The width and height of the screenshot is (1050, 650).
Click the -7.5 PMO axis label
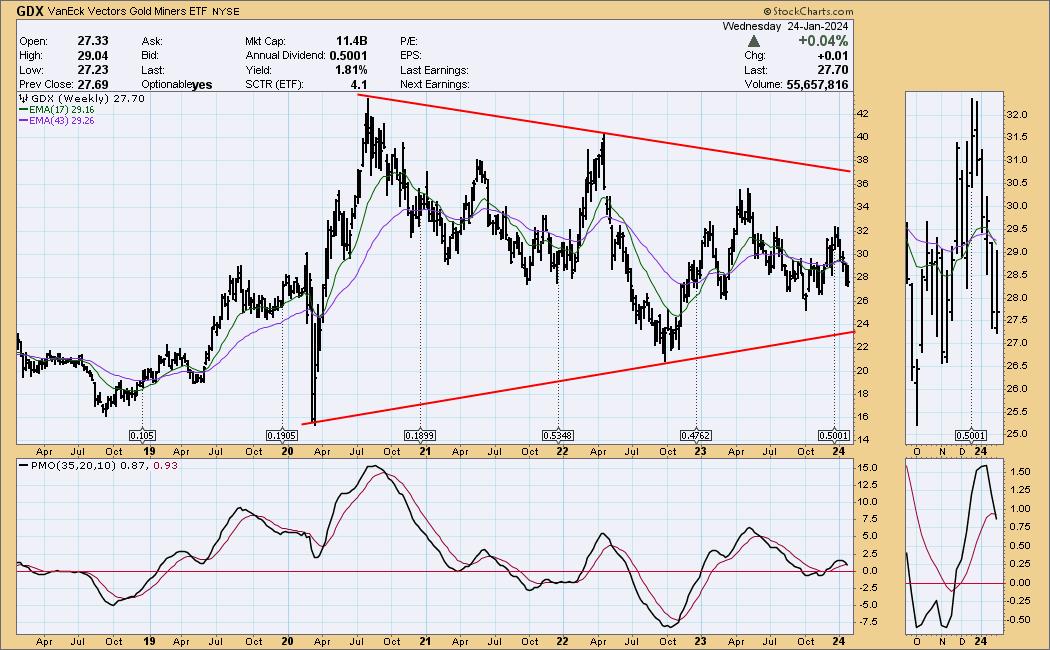point(868,621)
